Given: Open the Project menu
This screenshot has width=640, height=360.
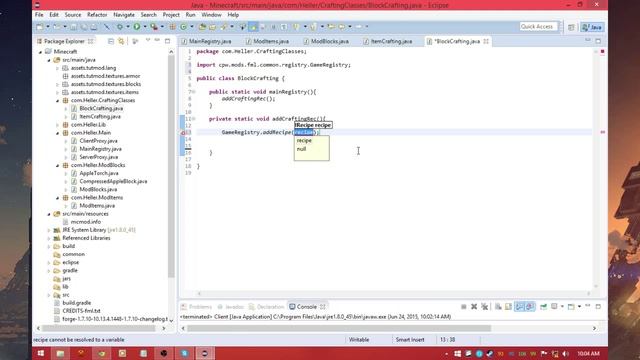Looking at the screenshot, I should [x=171, y=15].
